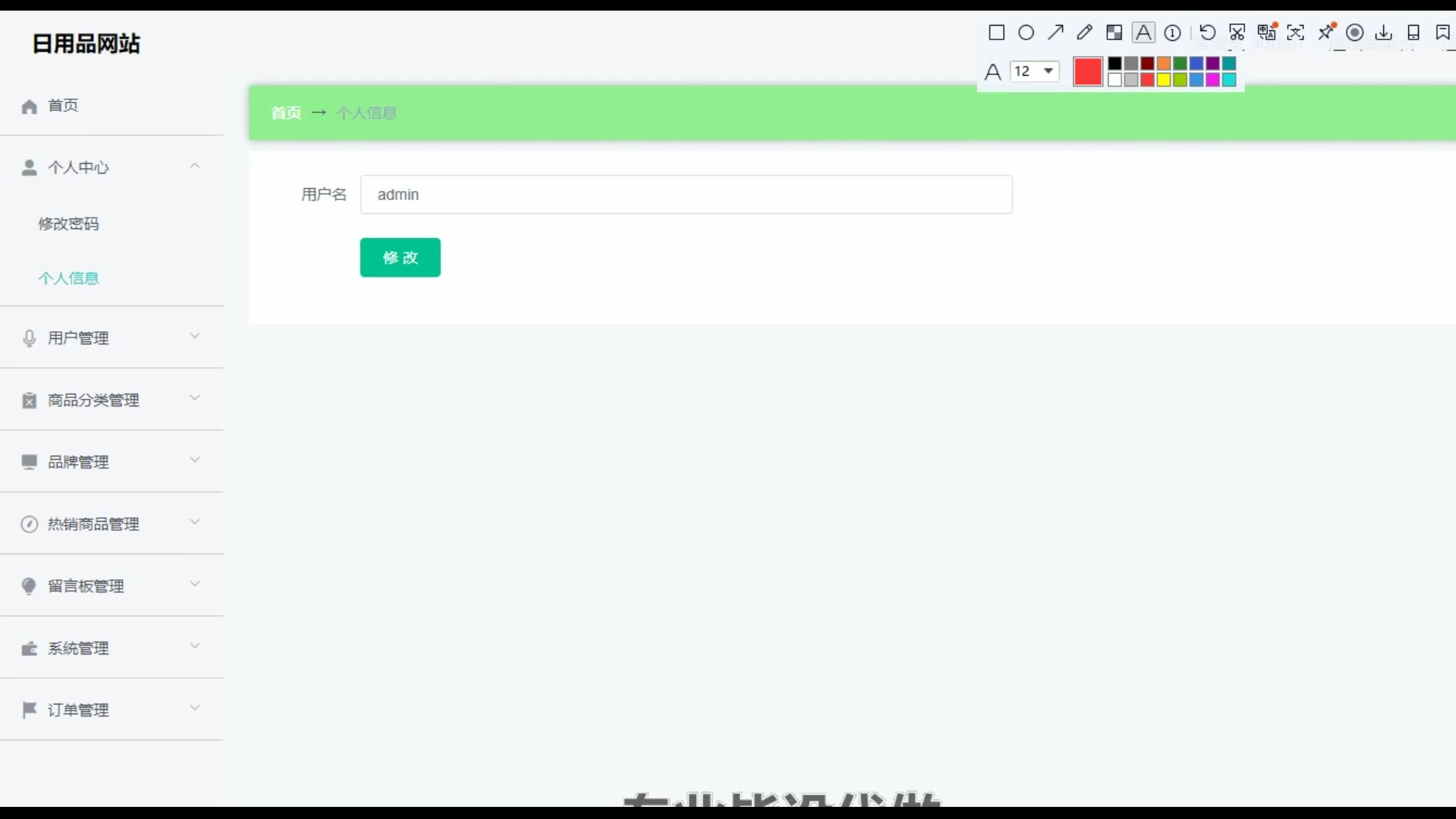Choose the arrow drawing tool

coord(1056,33)
